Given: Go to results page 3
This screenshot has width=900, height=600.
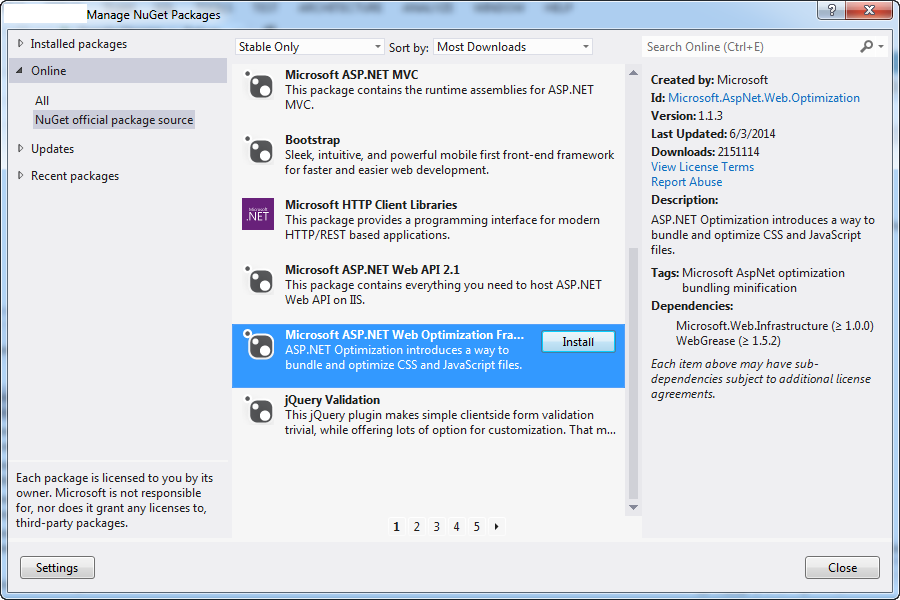Looking at the screenshot, I should pyautogui.click(x=437, y=526).
